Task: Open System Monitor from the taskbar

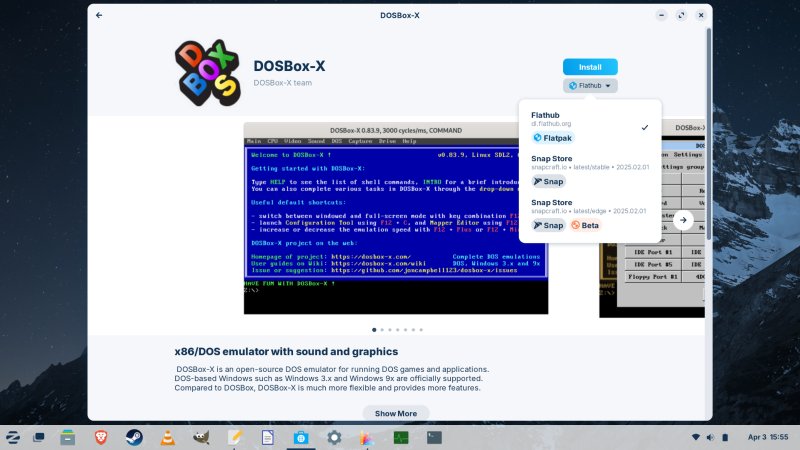Action: coord(401,437)
